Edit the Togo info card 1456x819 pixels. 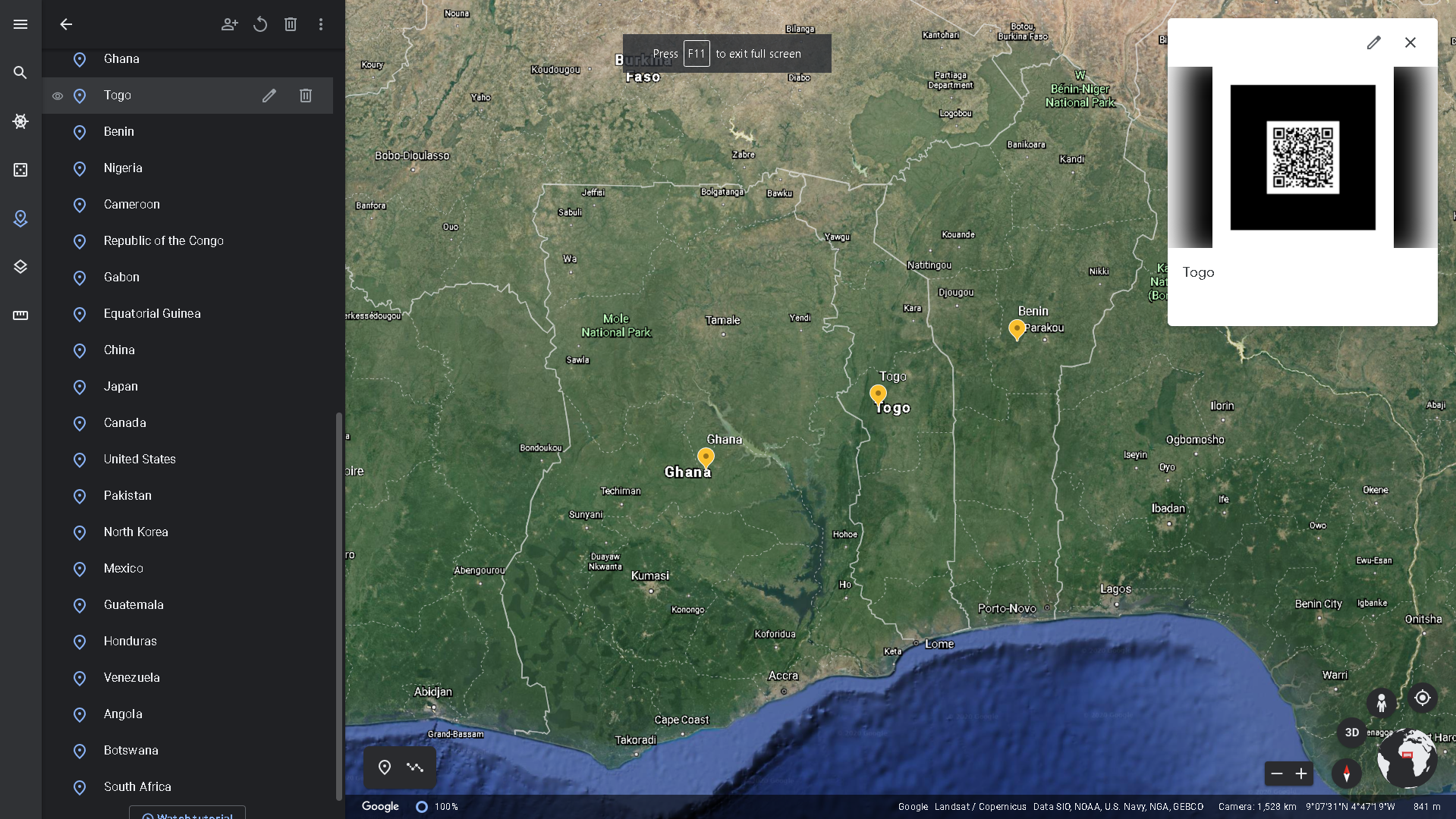coord(1374,42)
